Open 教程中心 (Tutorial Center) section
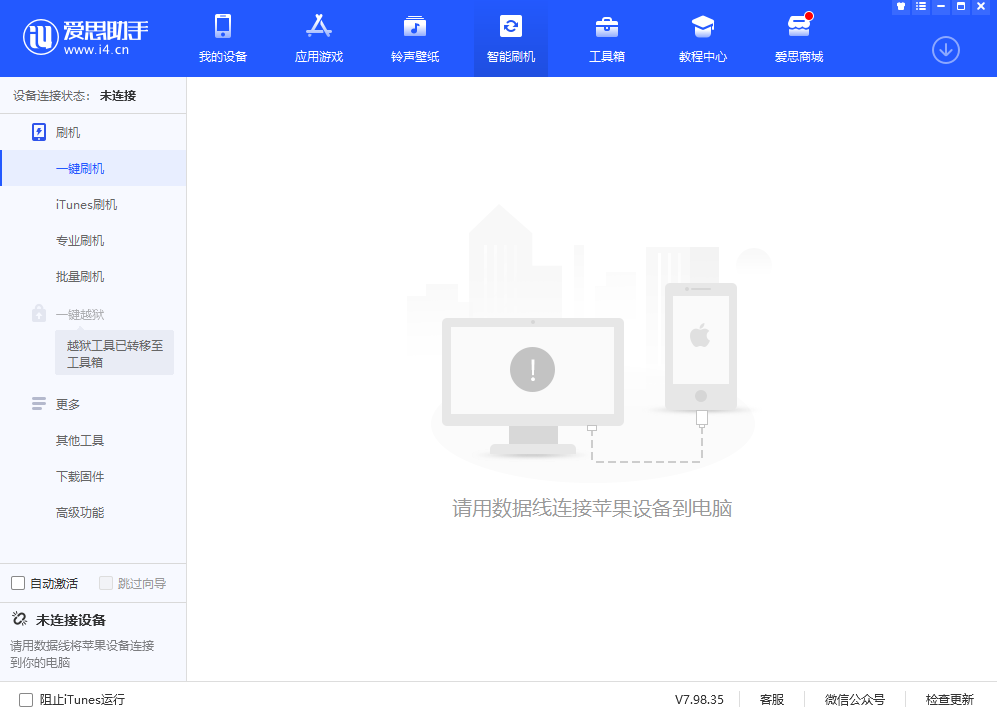 click(702, 38)
